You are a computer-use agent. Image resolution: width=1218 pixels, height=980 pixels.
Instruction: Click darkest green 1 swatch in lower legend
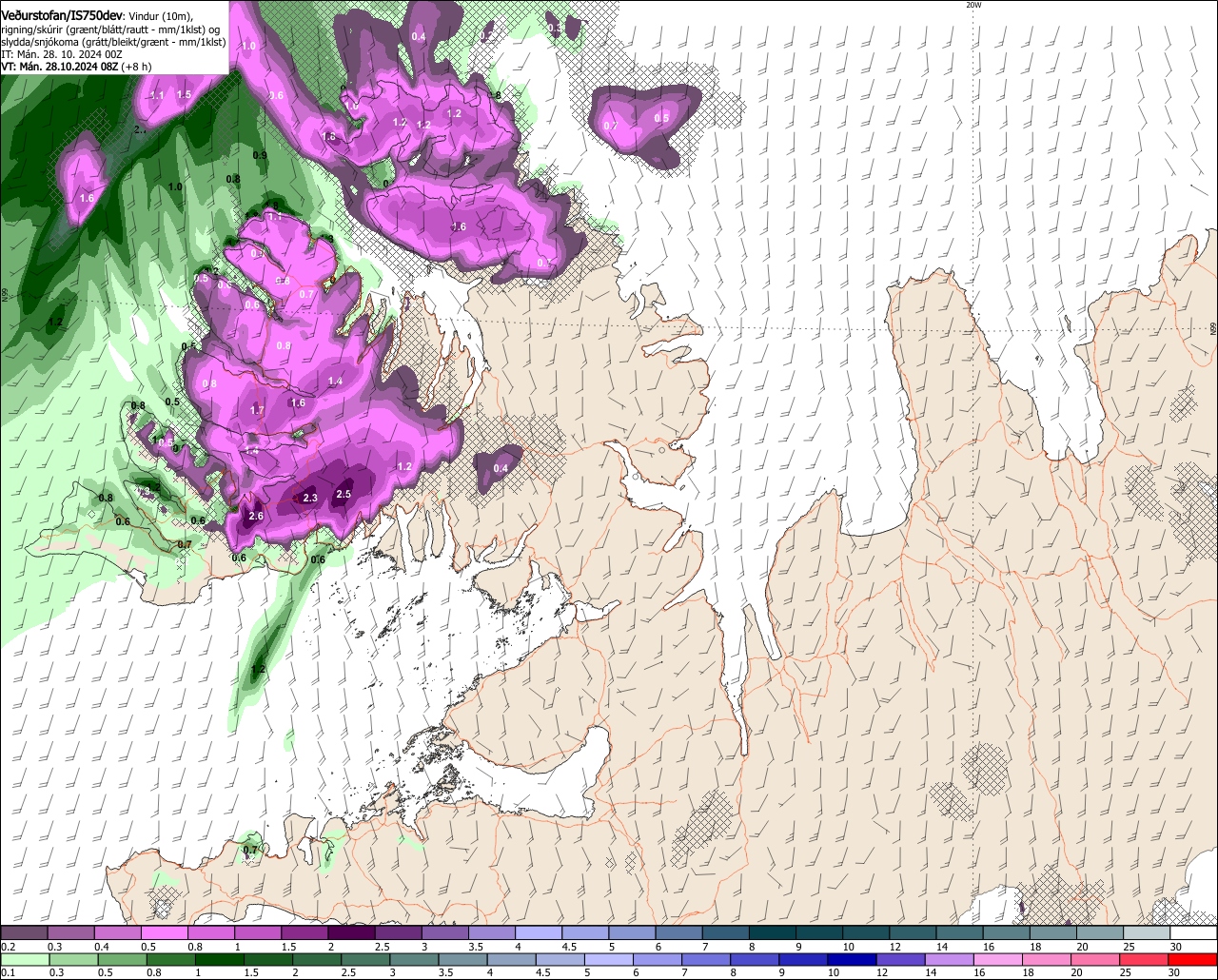click(x=219, y=959)
